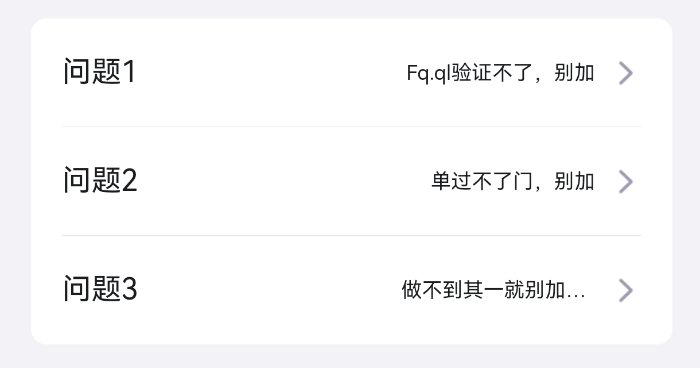Click the chevron arrow beside 问题1
Viewport: 700px width, 368px height.
pos(626,73)
